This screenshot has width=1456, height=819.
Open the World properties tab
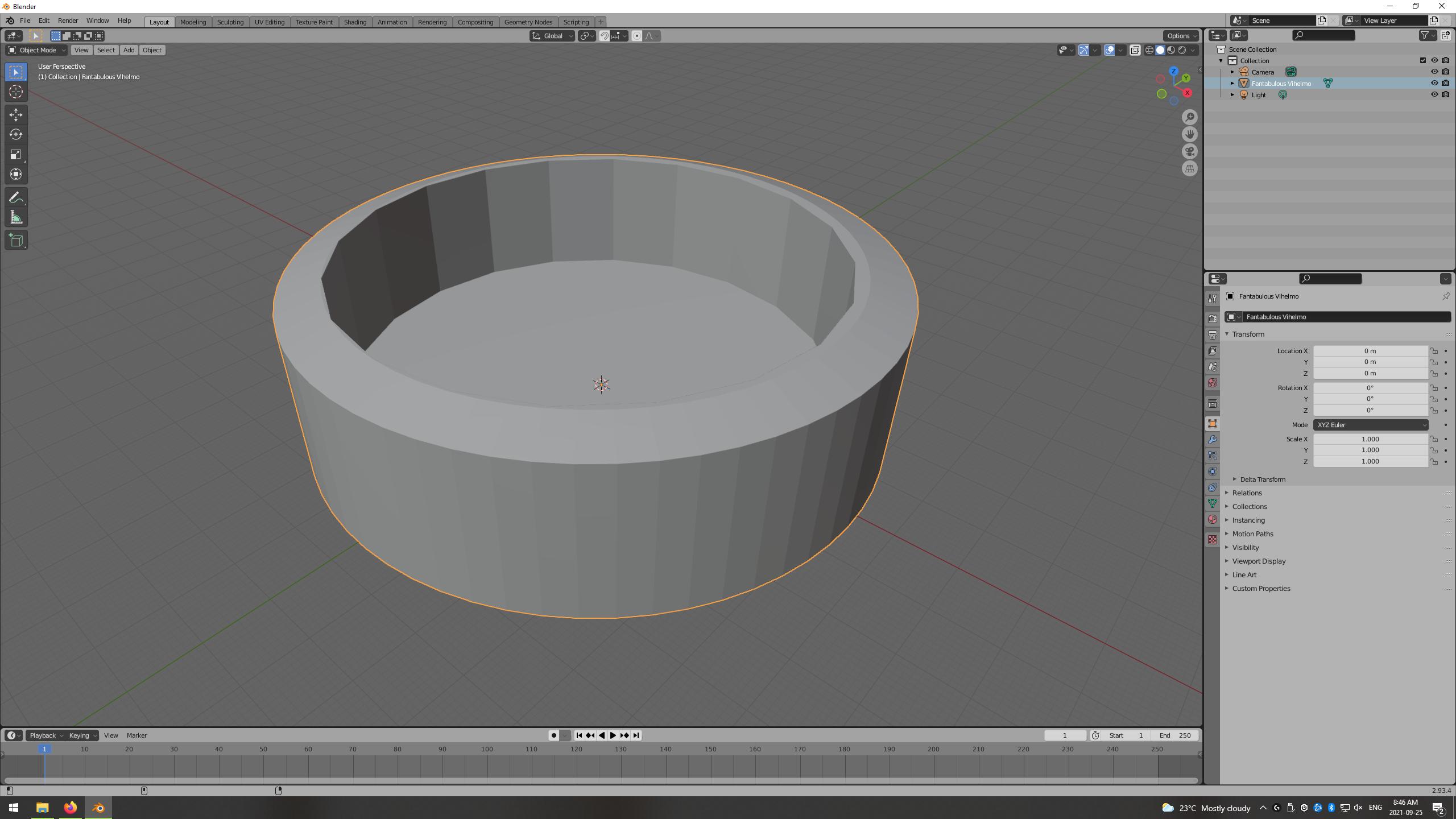[x=1213, y=383]
